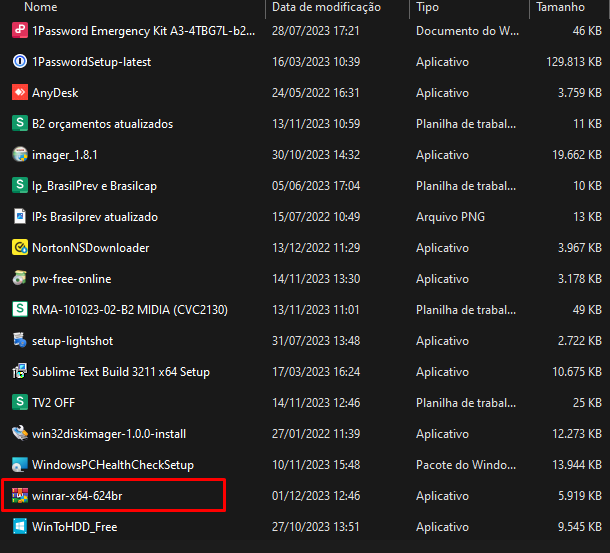Click the WindowsPCHealthCheckSetup package icon

20,464
